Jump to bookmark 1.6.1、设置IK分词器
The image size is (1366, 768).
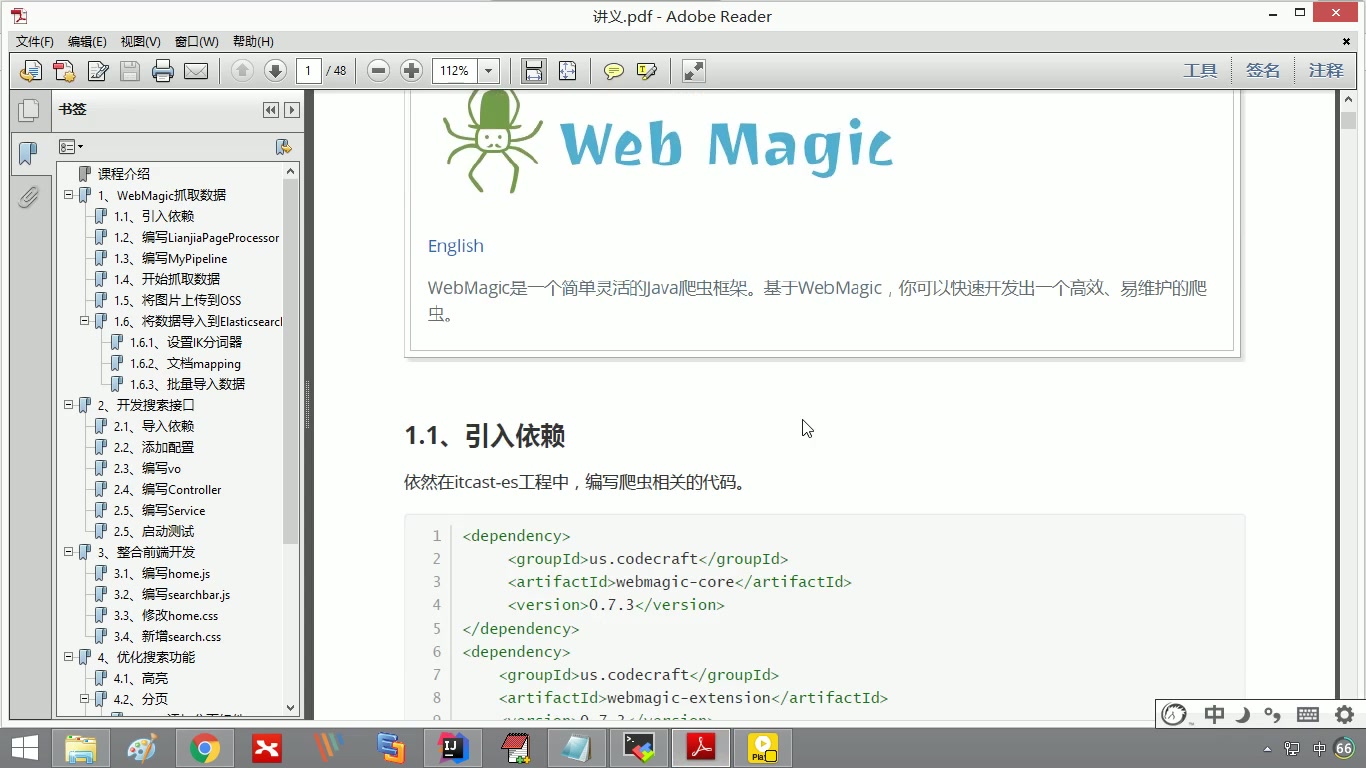(x=186, y=342)
